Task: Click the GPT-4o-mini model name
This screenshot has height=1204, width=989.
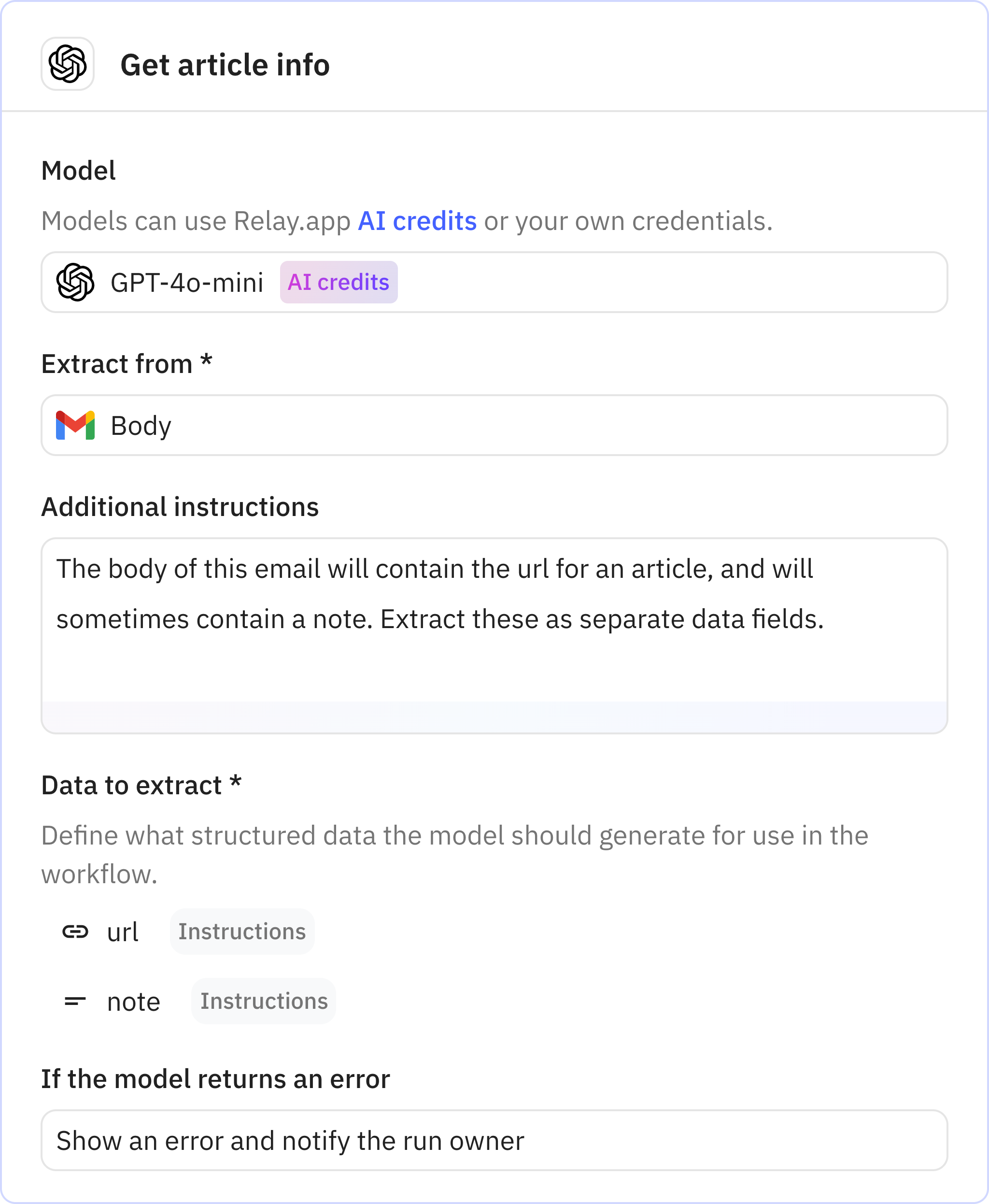Action: pos(186,282)
